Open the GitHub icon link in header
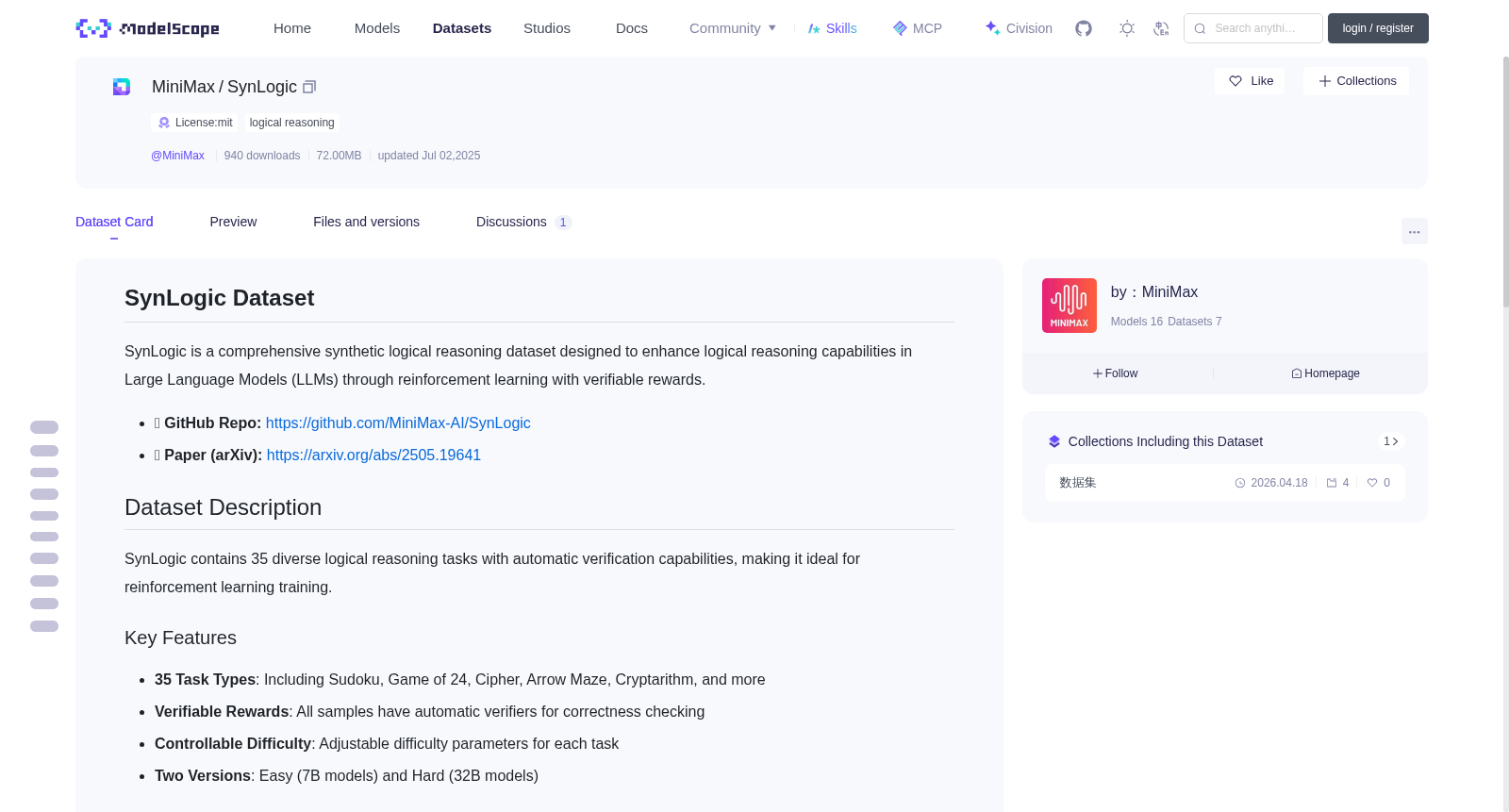Image resolution: width=1509 pixels, height=812 pixels. pos(1084,28)
